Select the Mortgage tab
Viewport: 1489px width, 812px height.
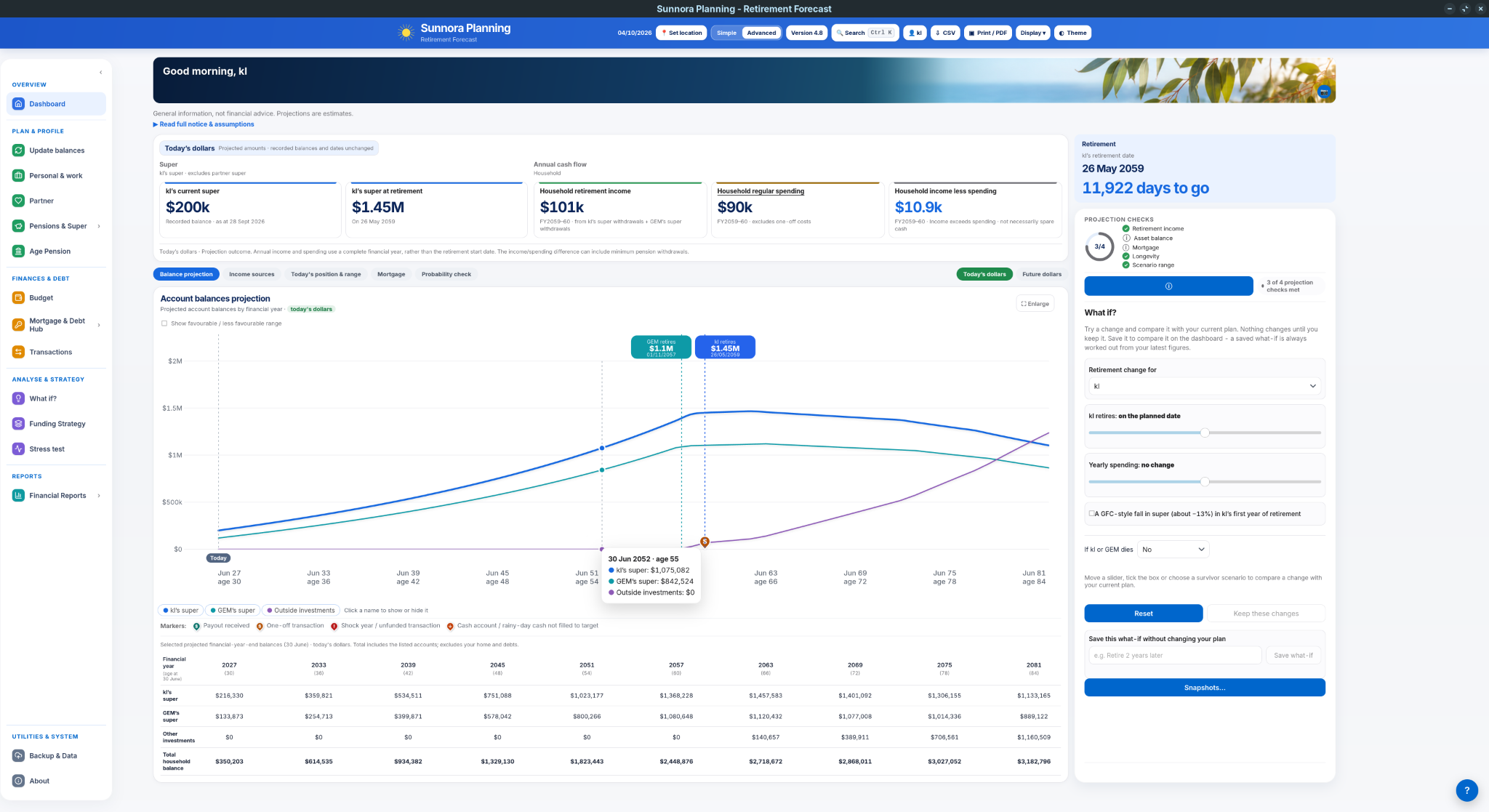(391, 274)
